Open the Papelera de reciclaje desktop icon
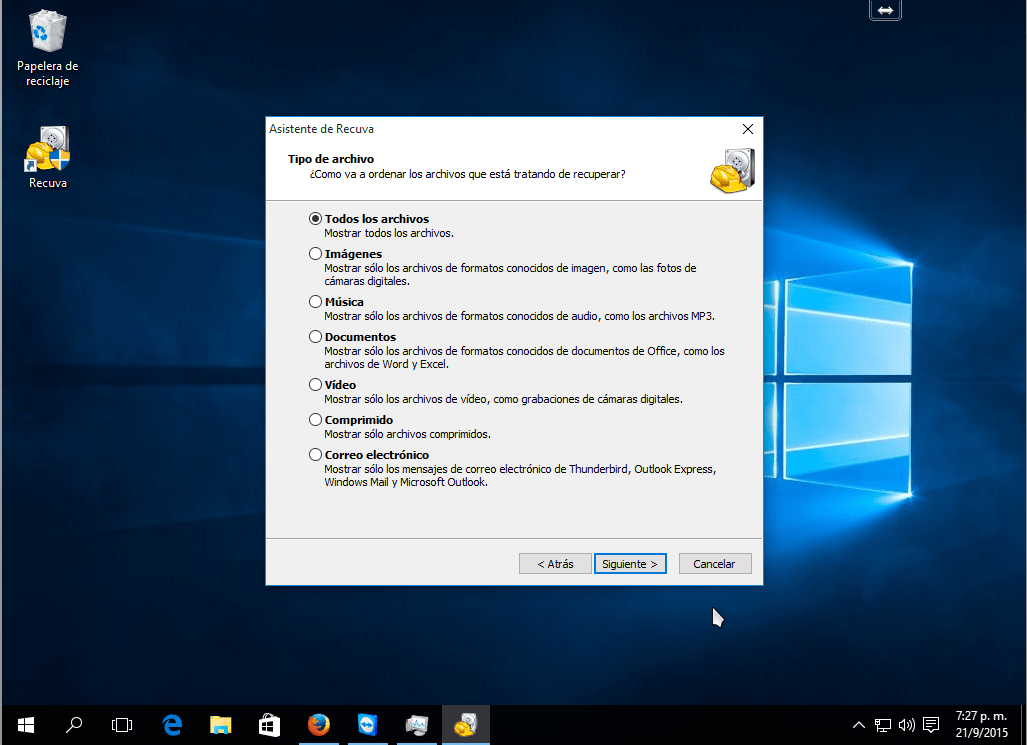1027x745 pixels. pos(47,49)
